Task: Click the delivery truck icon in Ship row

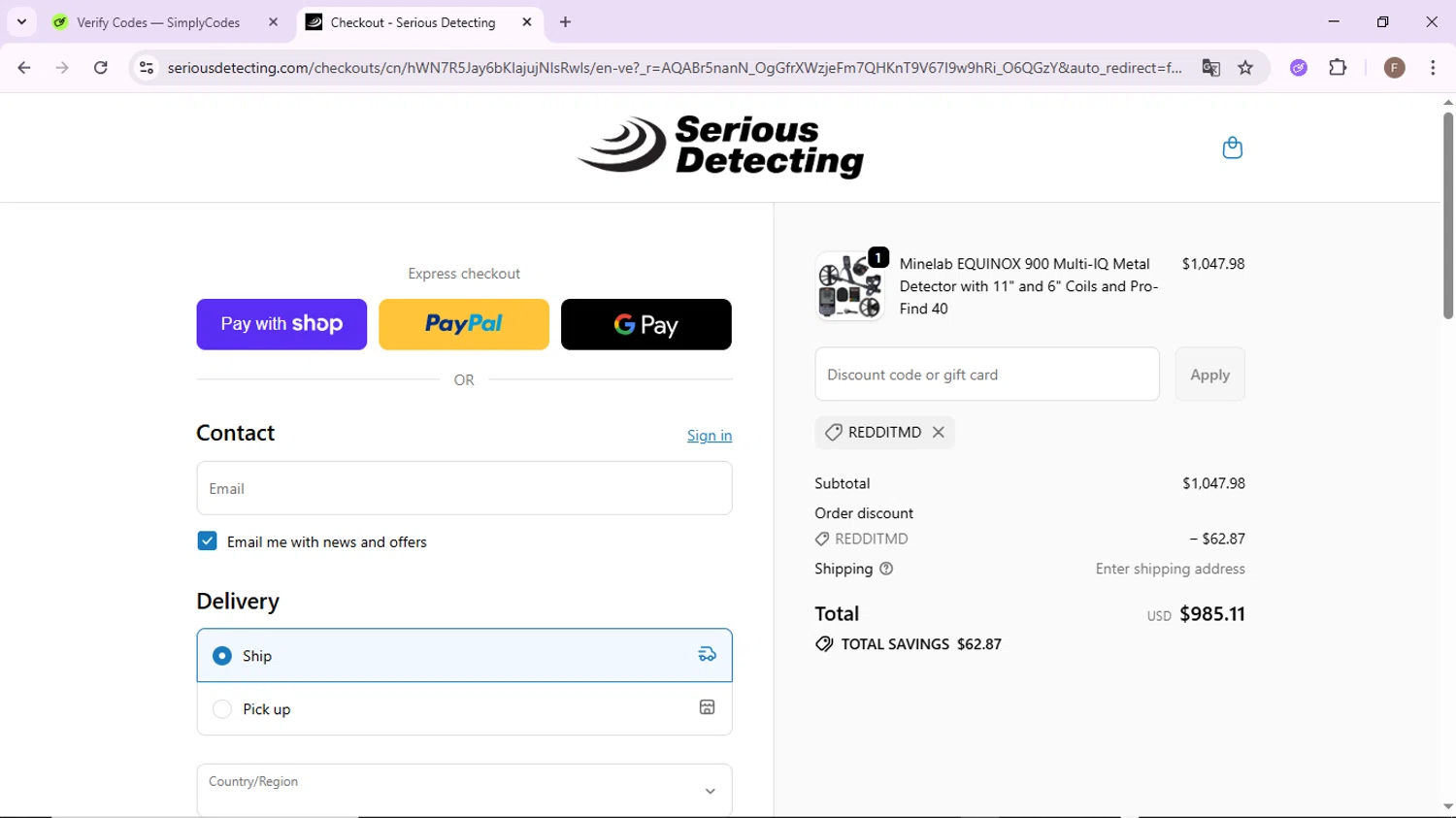Action: coord(708,655)
